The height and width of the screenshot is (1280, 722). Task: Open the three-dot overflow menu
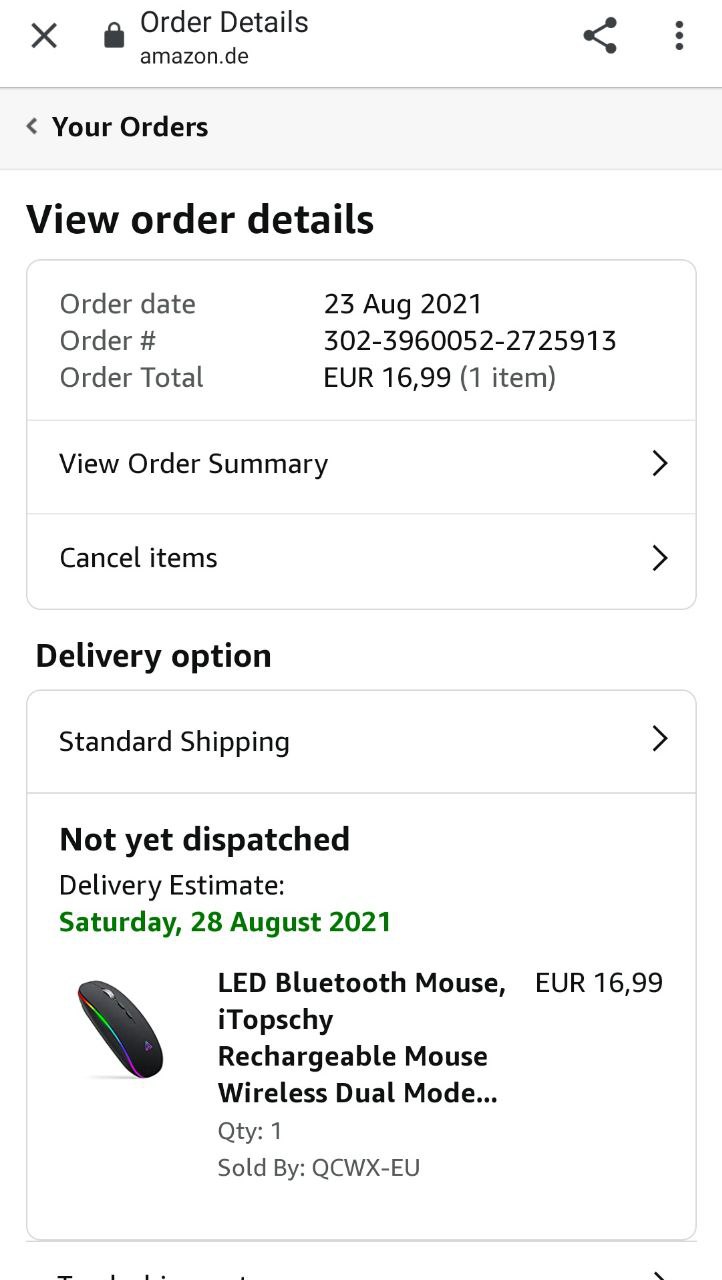pos(679,37)
